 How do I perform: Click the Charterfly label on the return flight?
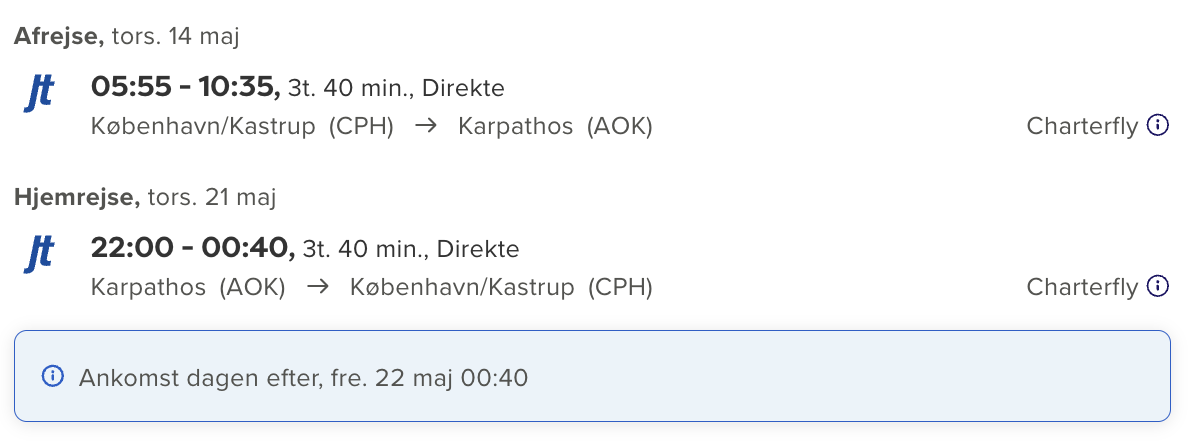coord(1082,287)
